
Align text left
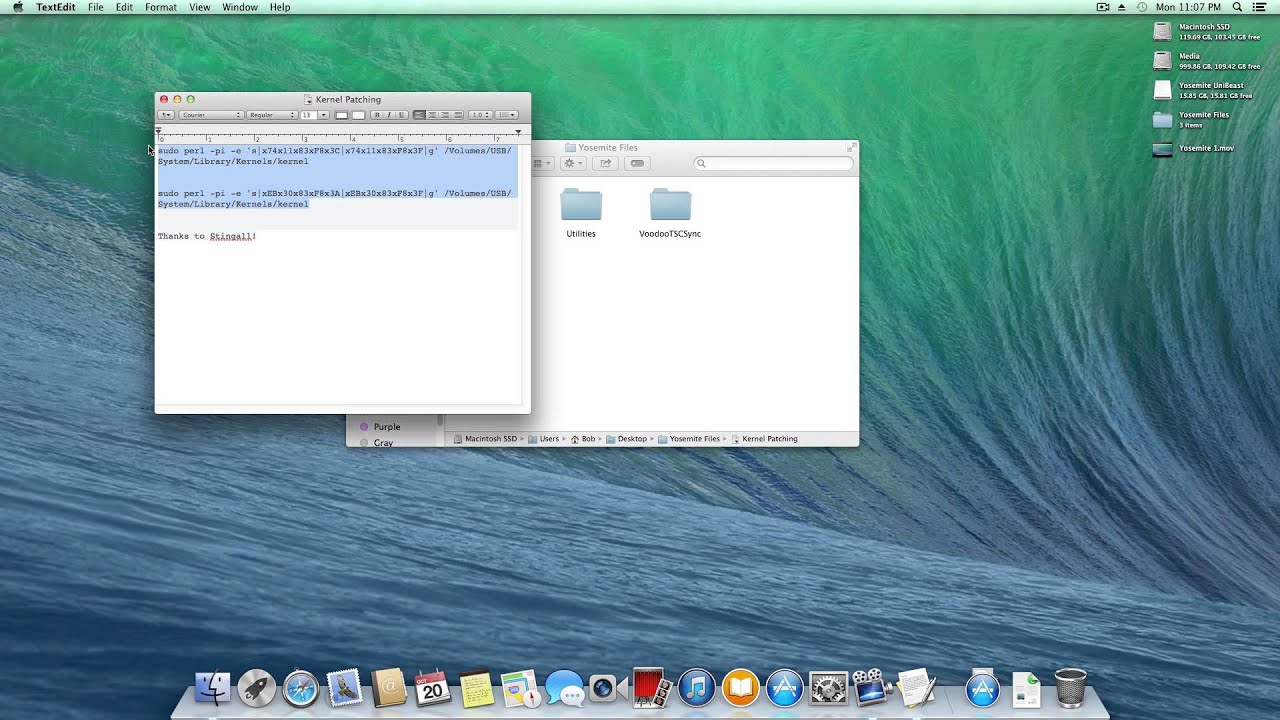(x=419, y=115)
